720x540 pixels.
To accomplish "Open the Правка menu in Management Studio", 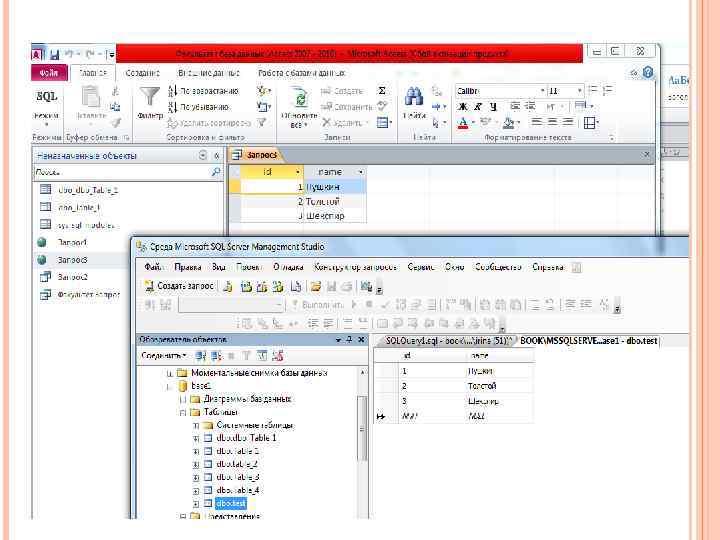I will [187, 267].
